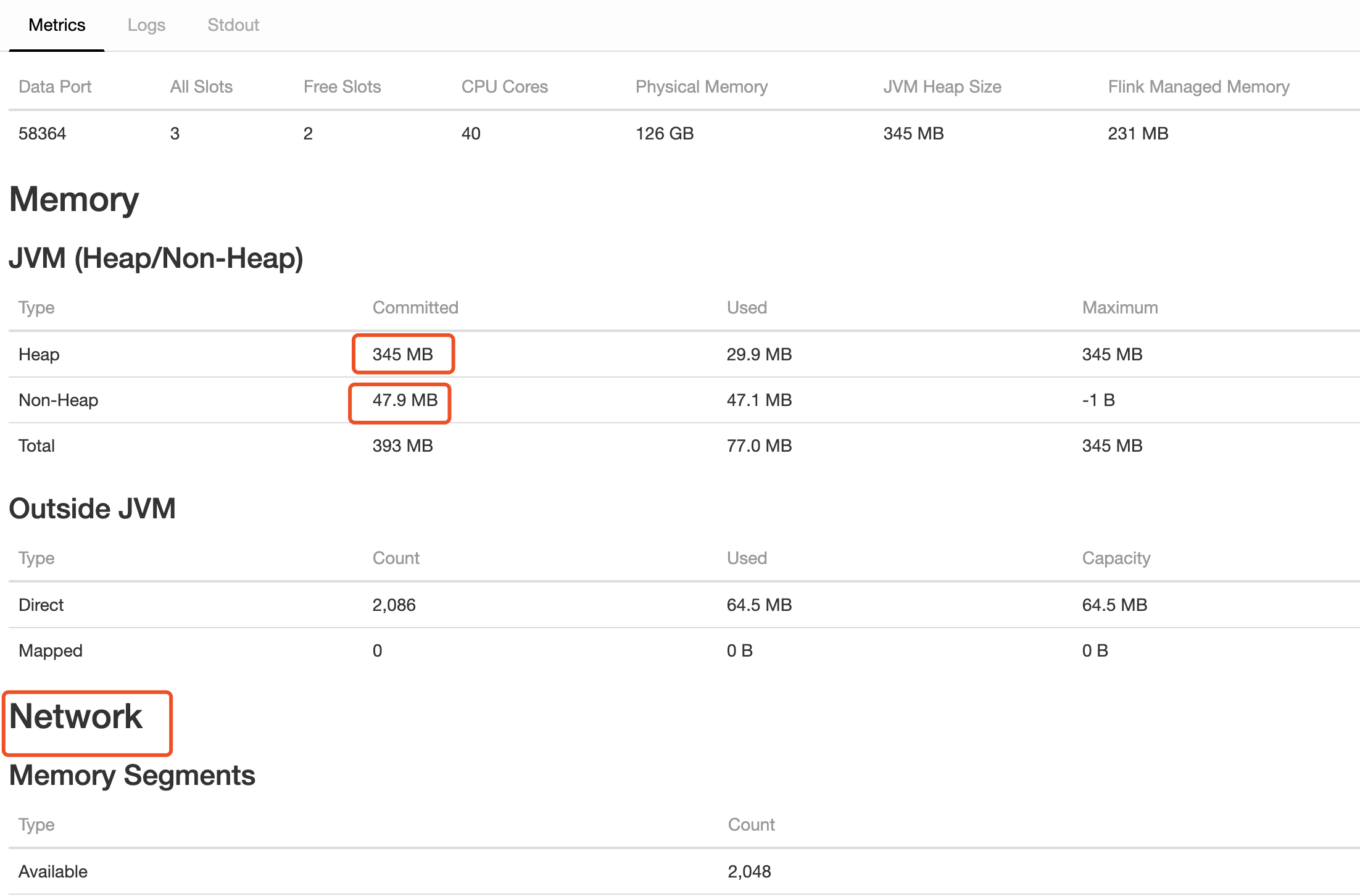Click the Heap committed 345 MB value
The image size is (1360, 896).
[x=402, y=354]
